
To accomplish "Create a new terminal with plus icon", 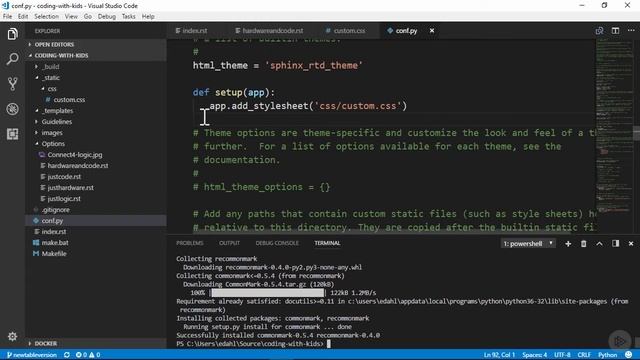I will [x=568, y=244].
